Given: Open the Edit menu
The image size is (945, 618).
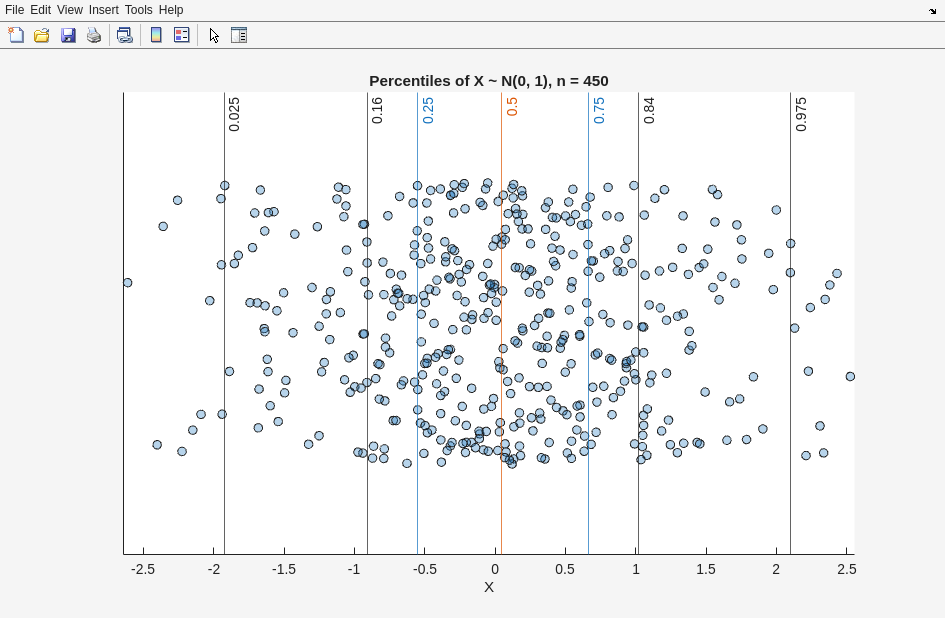Looking at the screenshot, I should [40, 10].
